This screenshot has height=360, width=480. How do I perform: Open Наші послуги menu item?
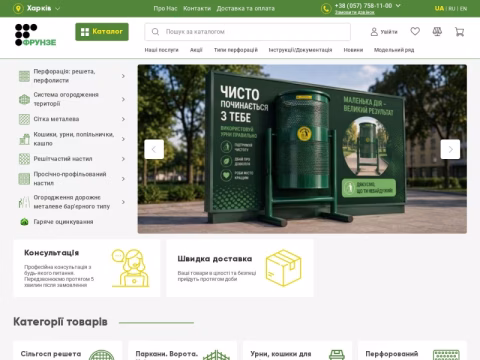[x=162, y=50]
